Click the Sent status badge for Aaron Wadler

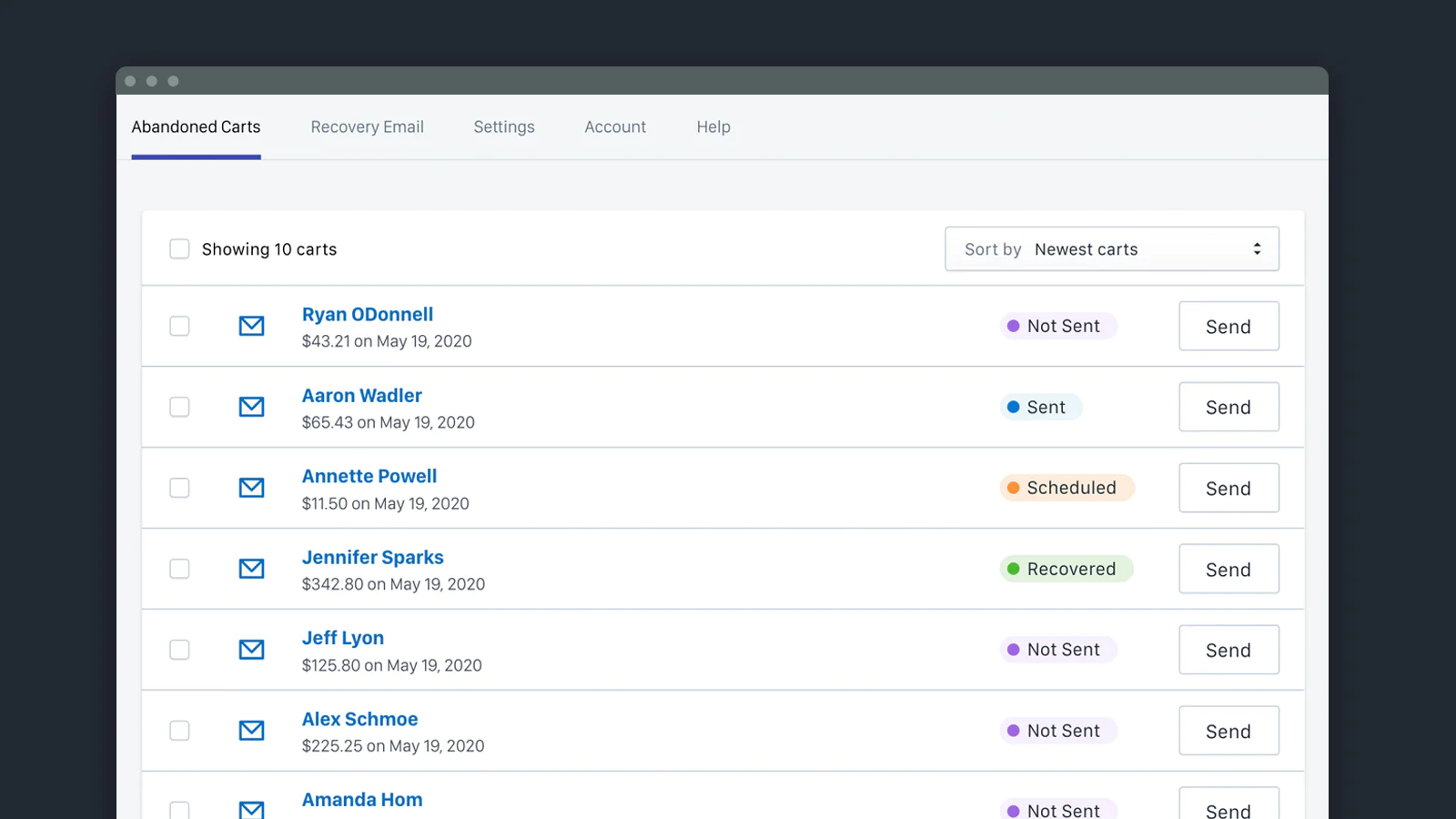pos(1041,407)
